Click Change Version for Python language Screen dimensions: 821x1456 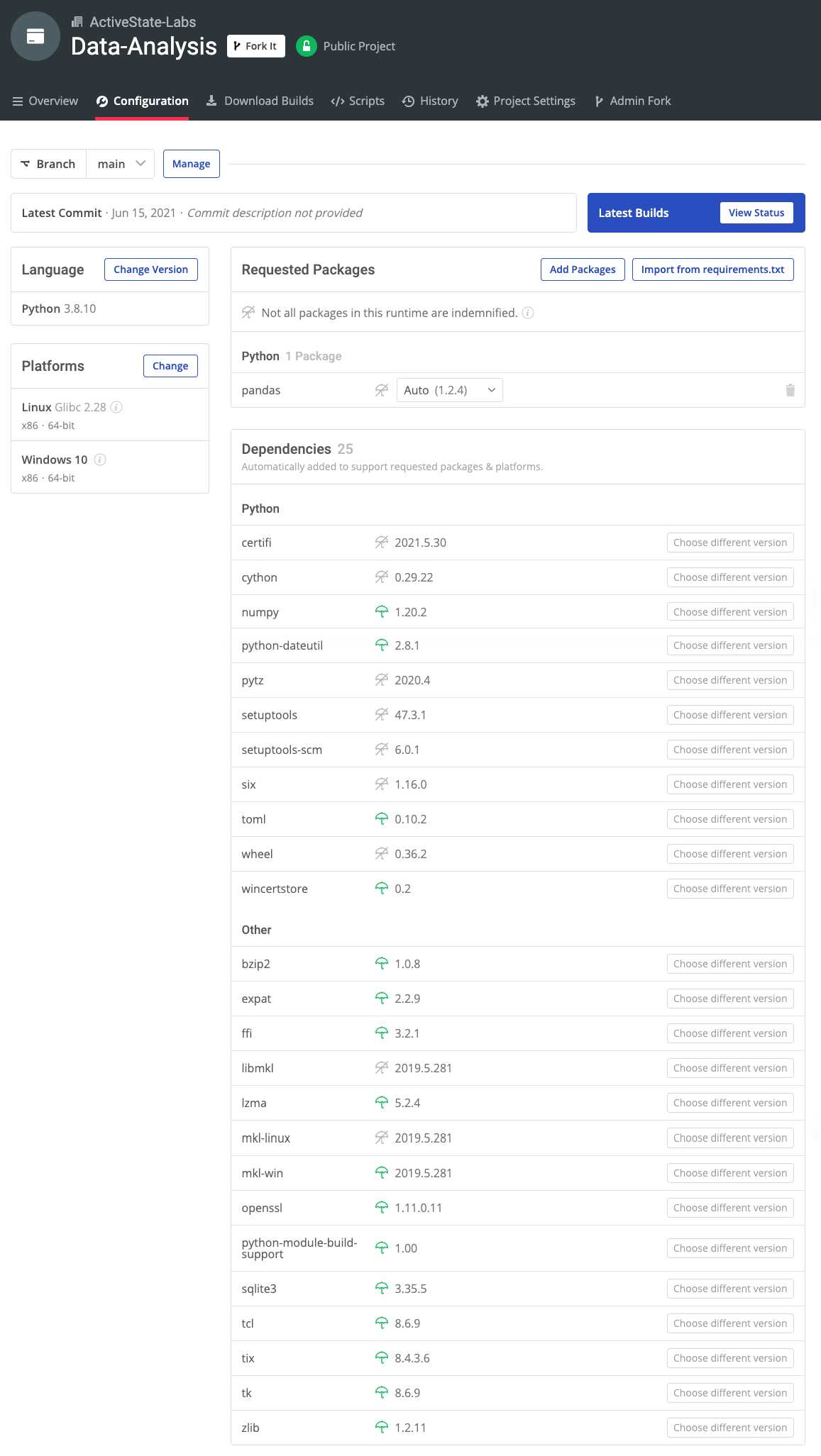click(x=150, y=269)
